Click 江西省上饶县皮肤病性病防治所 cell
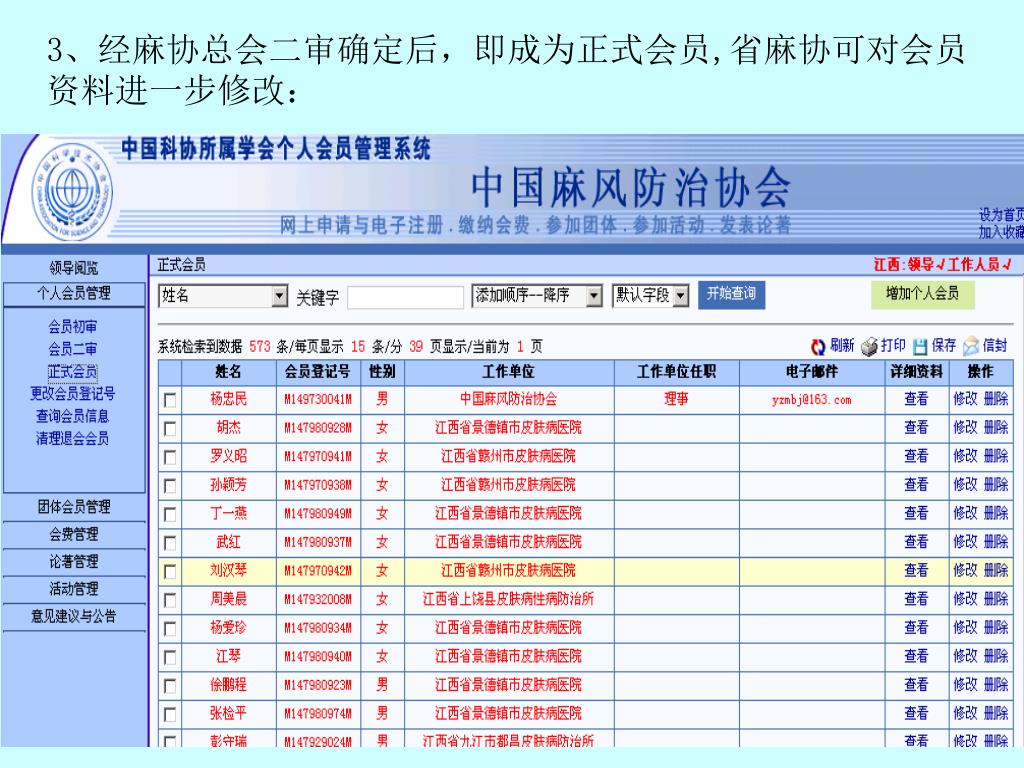Image resolution: width=1024 pixels, height=768 pixels. coord(509,600)
